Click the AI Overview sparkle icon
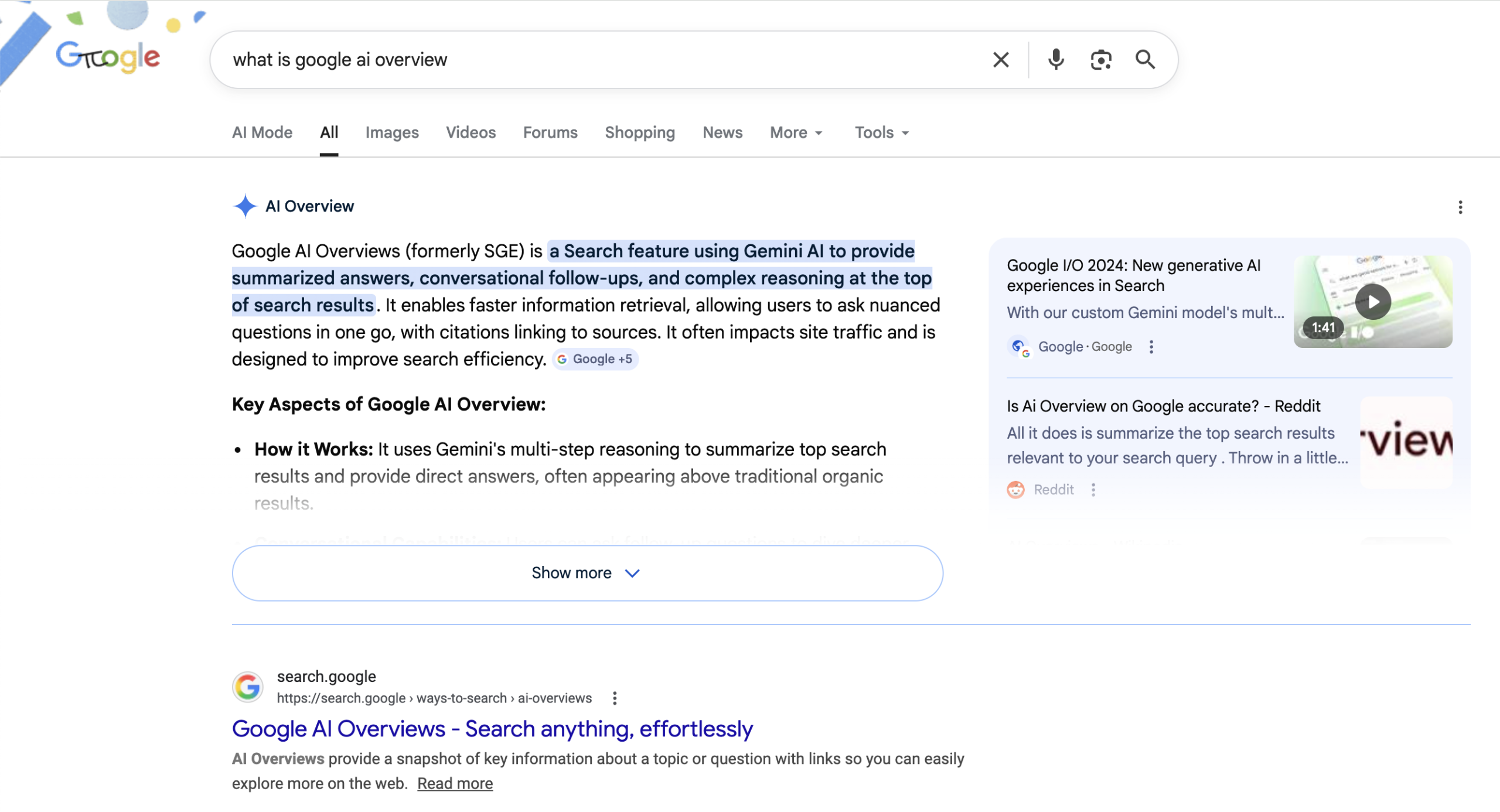The image size is (1500, 812). coord(246,206)
